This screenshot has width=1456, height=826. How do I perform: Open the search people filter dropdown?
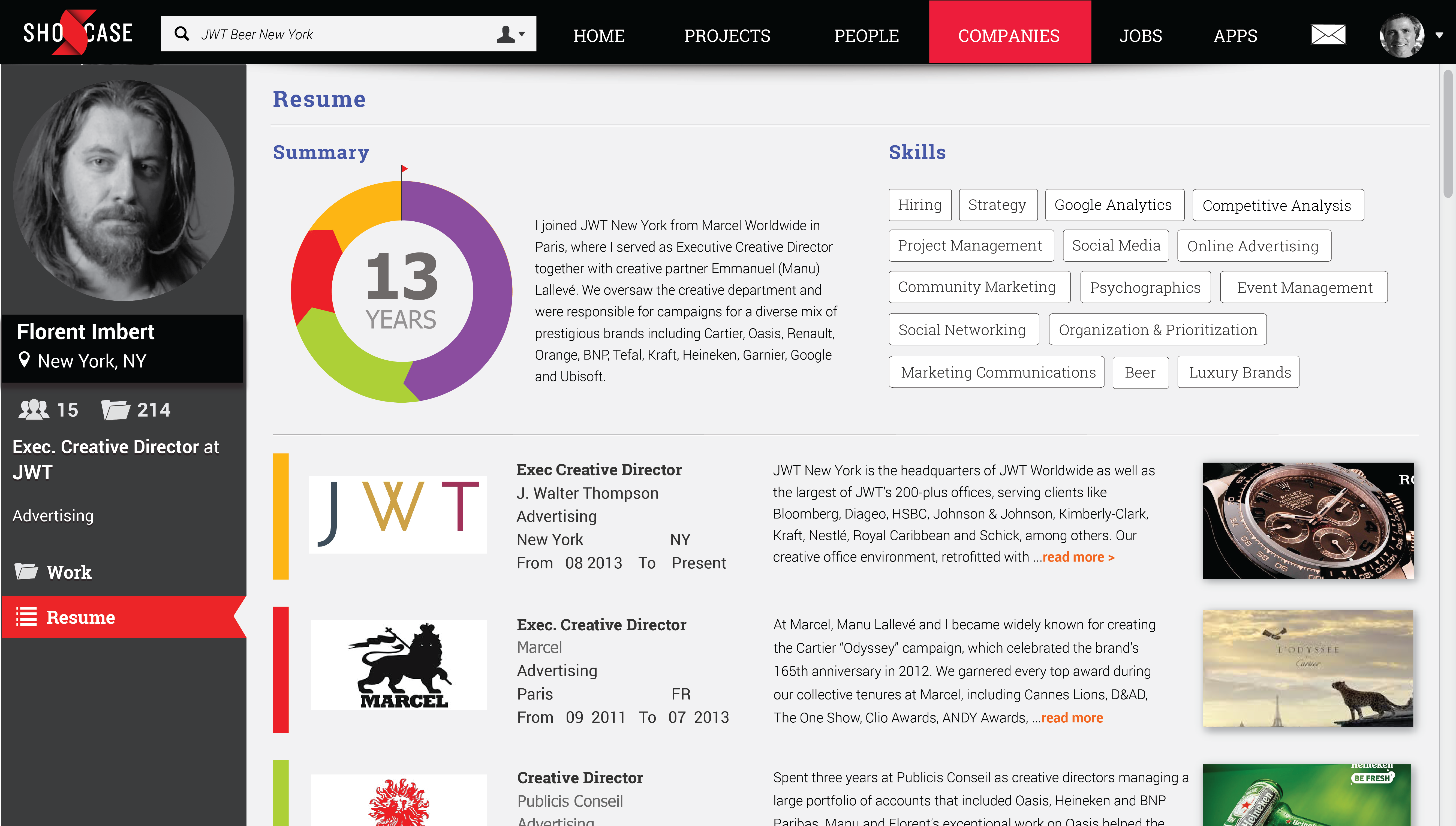(x=511, y=34)
